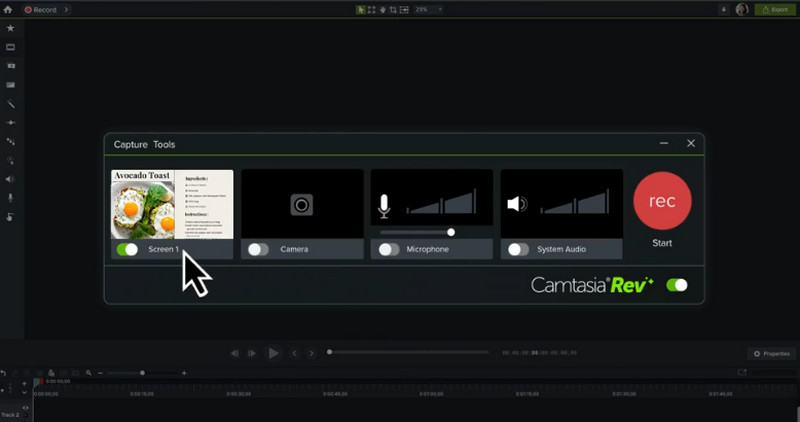Select the Crop tool in canvas toolbar
Screen dimensions: 800x422
(x=393, y=10)
